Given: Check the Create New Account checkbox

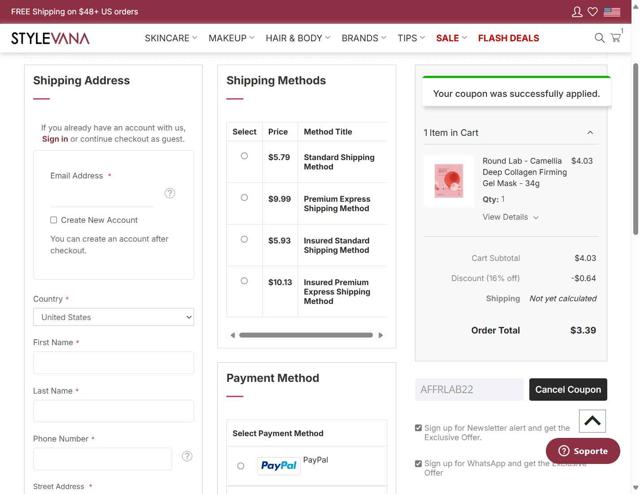Looking at the screenshot, I should coord(53,220).
